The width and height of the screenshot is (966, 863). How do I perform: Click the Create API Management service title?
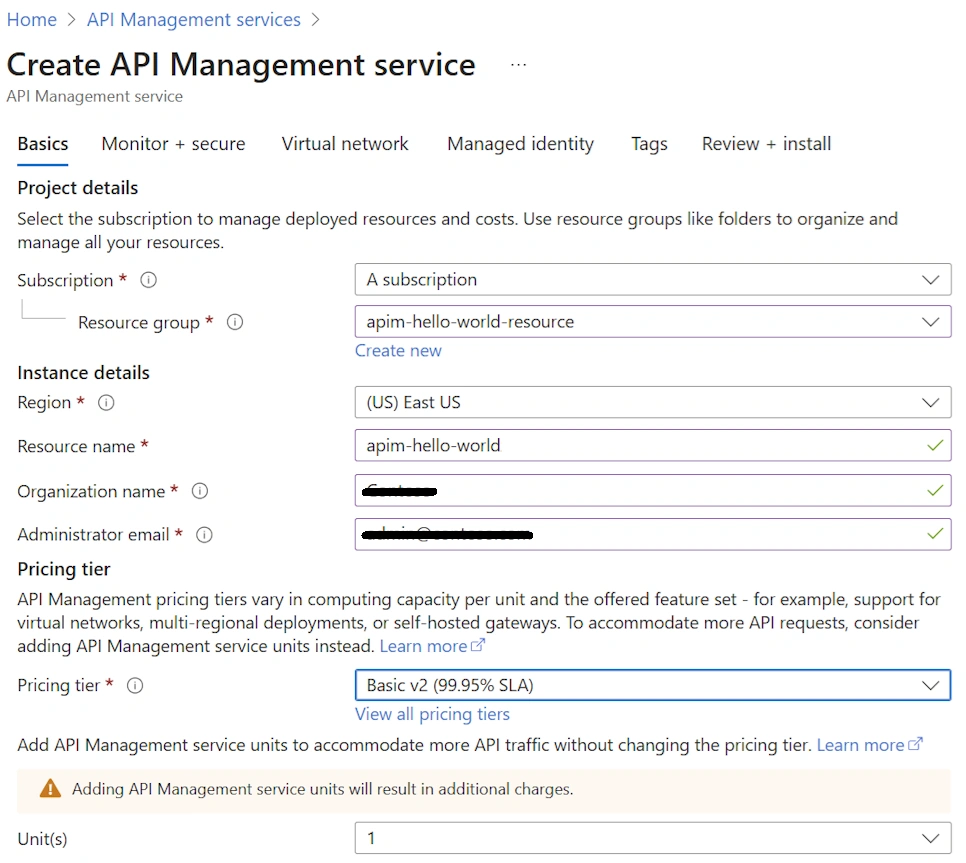point(241,65)
